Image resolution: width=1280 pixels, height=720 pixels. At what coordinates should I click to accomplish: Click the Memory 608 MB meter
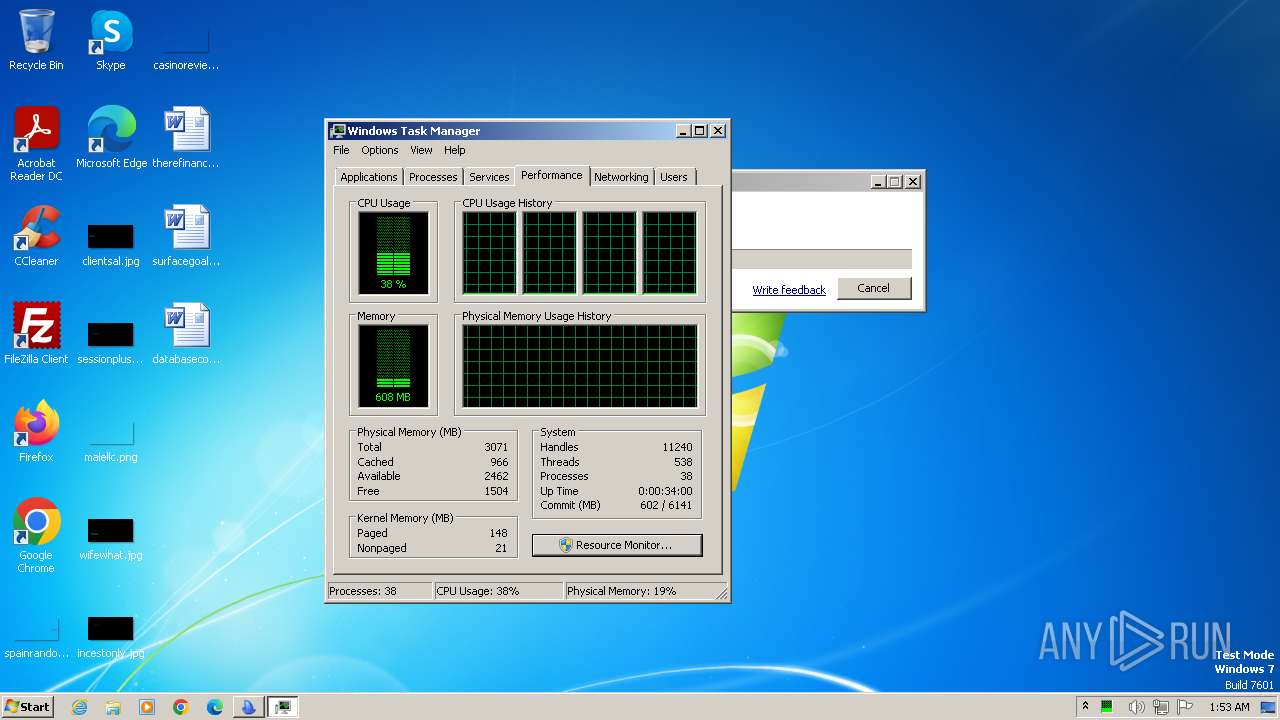point(394,366)
